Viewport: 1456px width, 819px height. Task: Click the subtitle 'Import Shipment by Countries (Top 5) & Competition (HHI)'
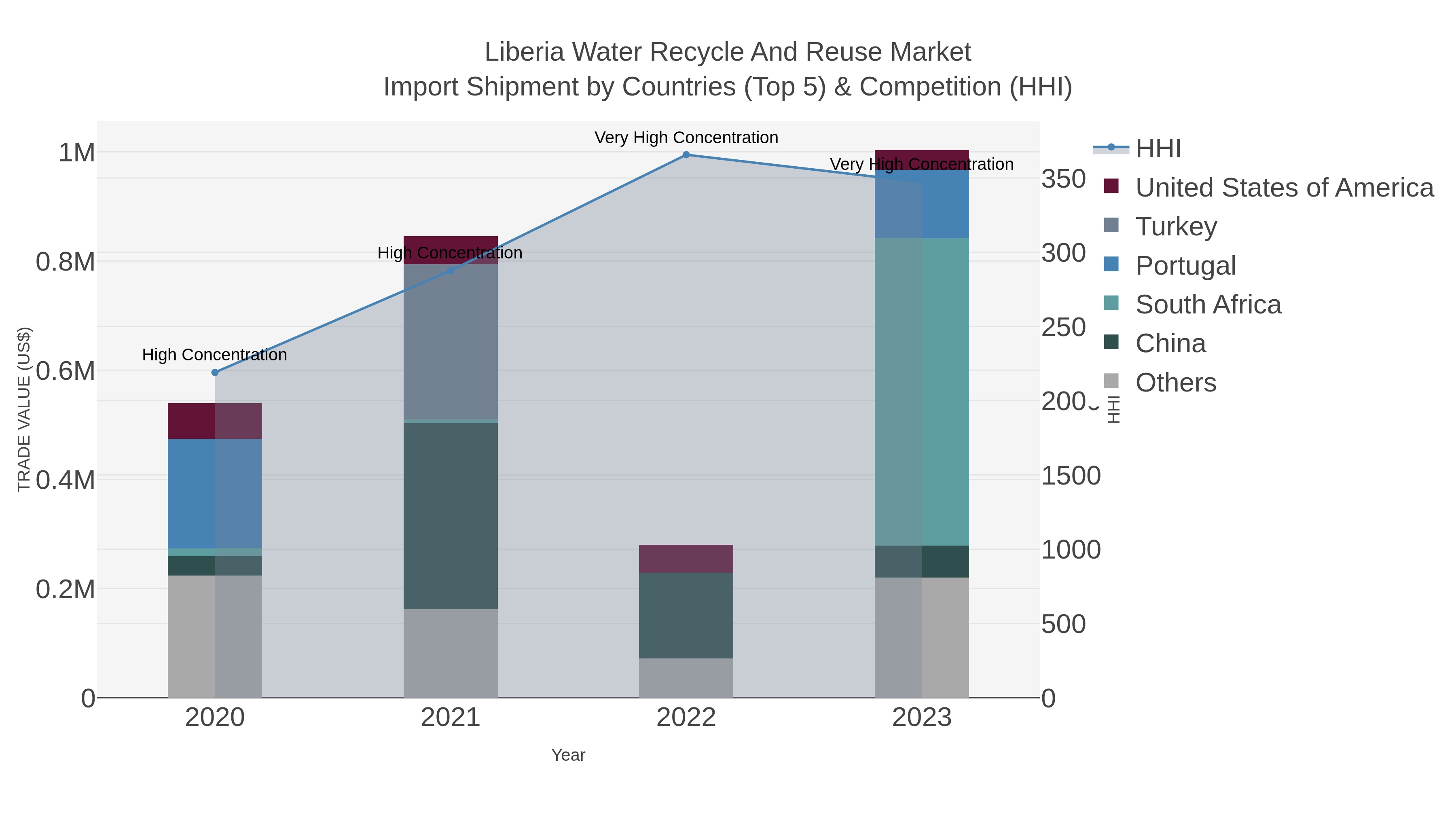coord(728,87)
